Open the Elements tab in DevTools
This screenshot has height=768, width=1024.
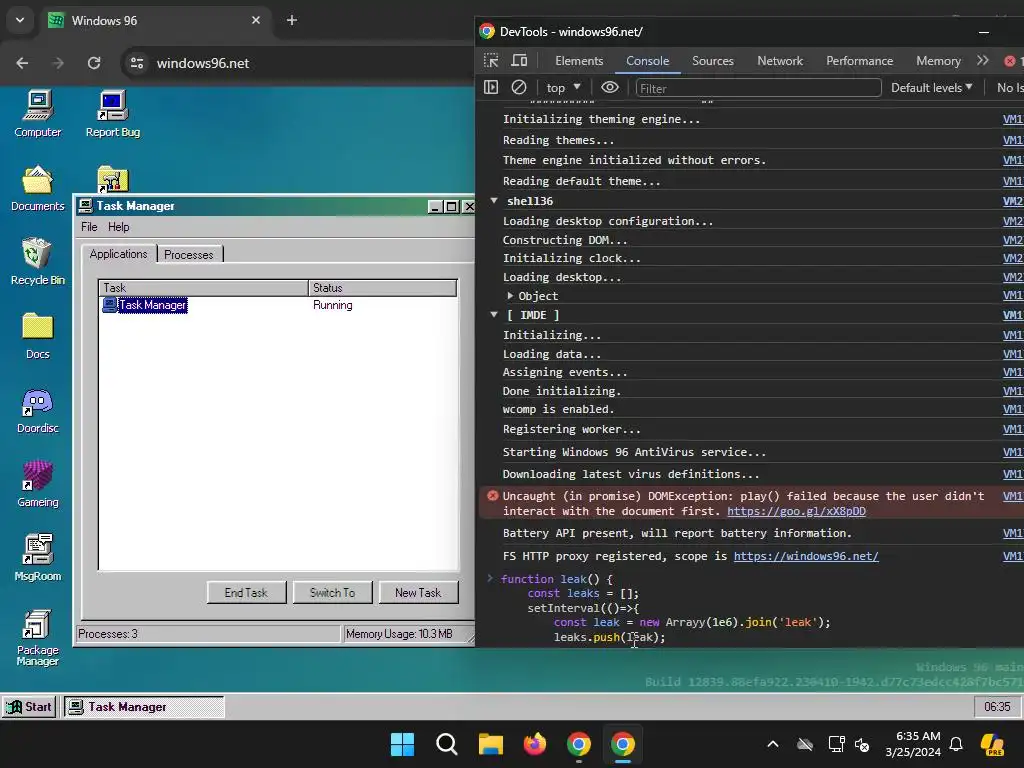tap(579, 61)
